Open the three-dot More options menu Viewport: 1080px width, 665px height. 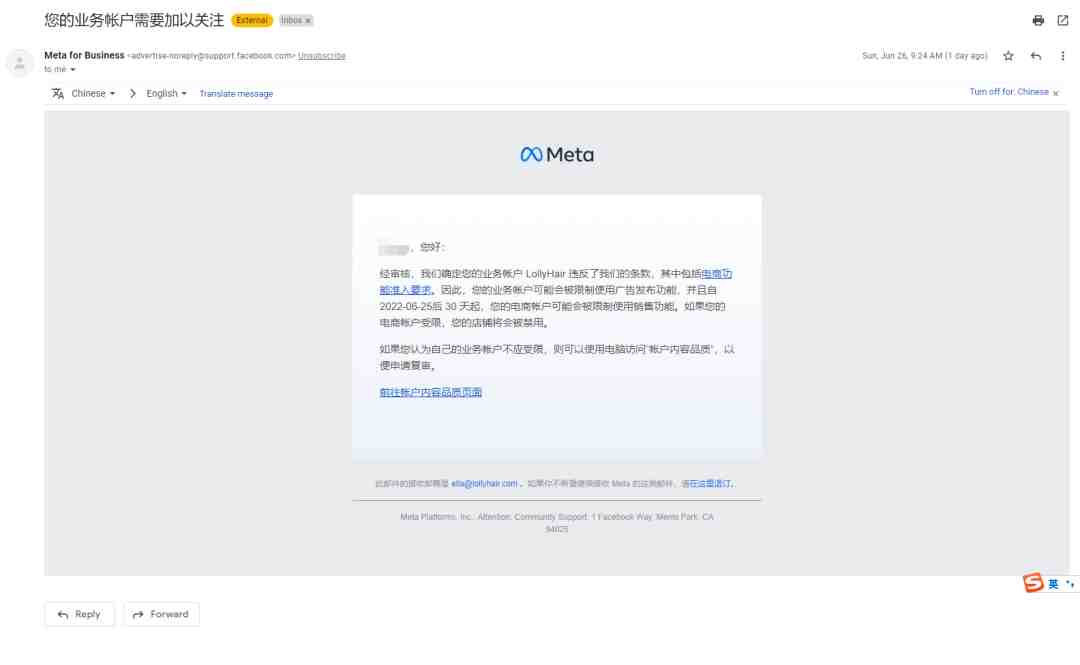[1063, 56]
